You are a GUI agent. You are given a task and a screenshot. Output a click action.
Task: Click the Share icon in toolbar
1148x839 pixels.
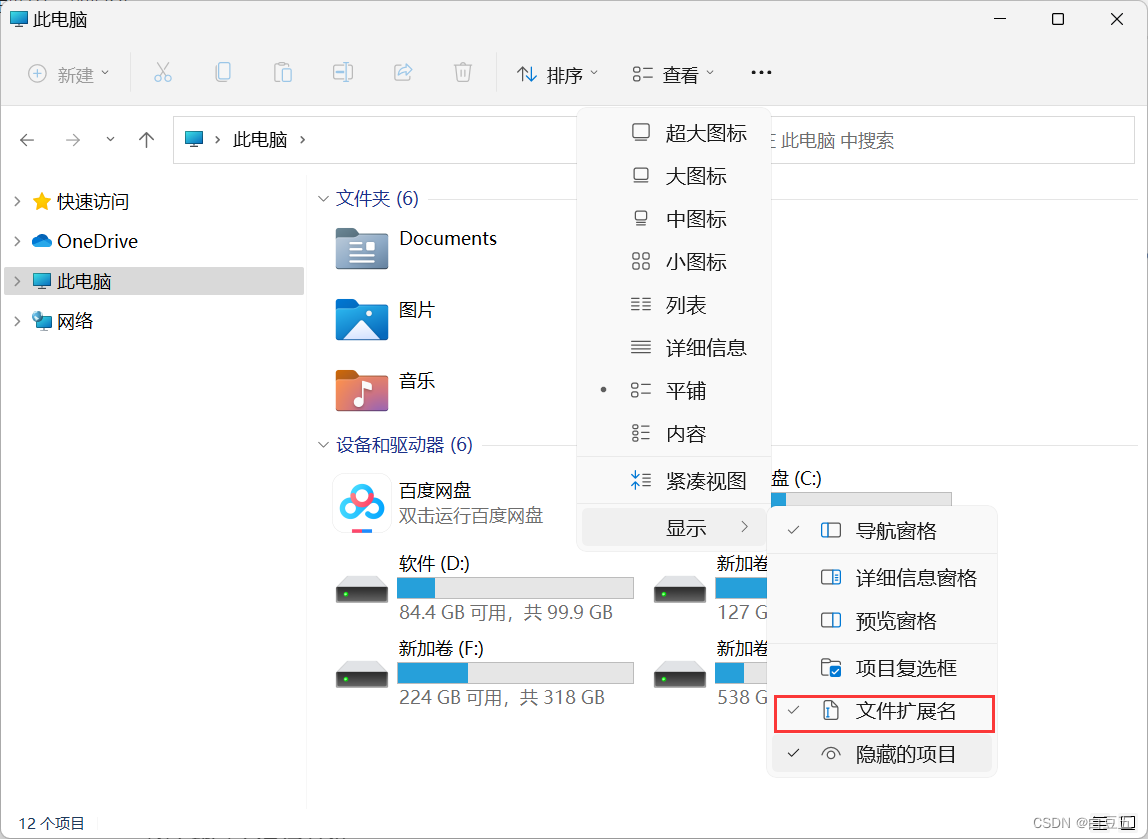click(x=403, y=72)
